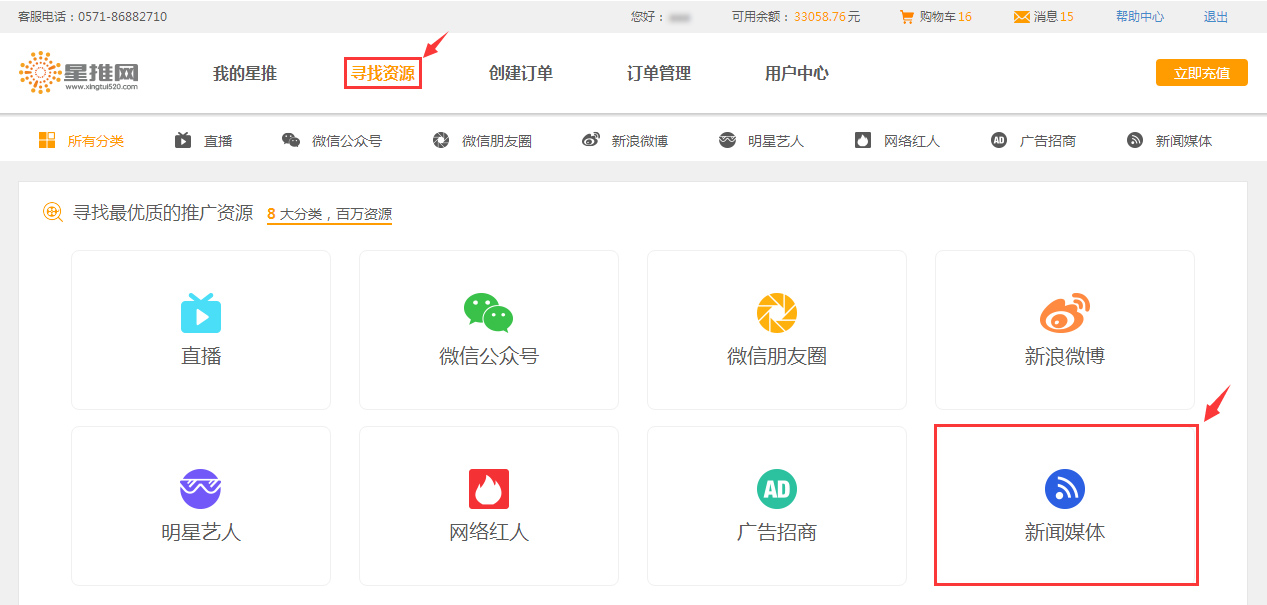This screenshot has width=1267, height=605.
Task: Click the 明星艺人 card label text
Action: (201, 533)
